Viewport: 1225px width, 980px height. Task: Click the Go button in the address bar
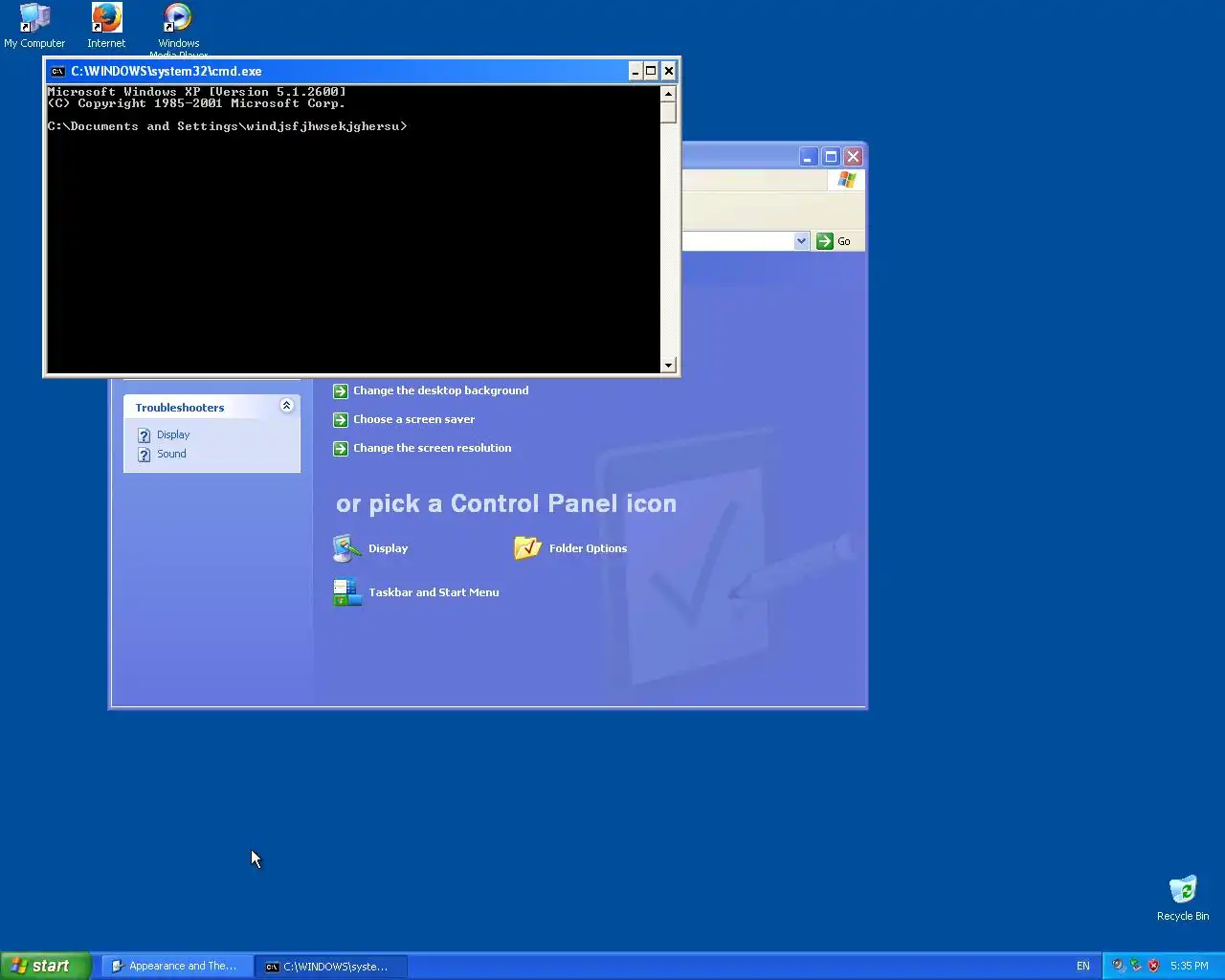(834, 241)
